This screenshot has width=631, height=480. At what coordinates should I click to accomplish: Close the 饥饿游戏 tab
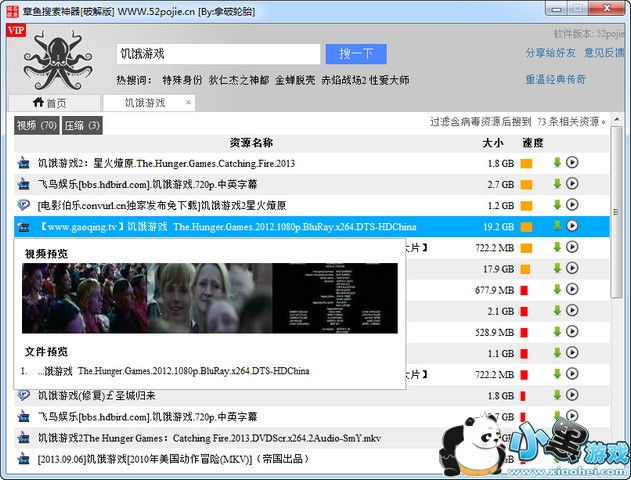click(x=188, y=102)
